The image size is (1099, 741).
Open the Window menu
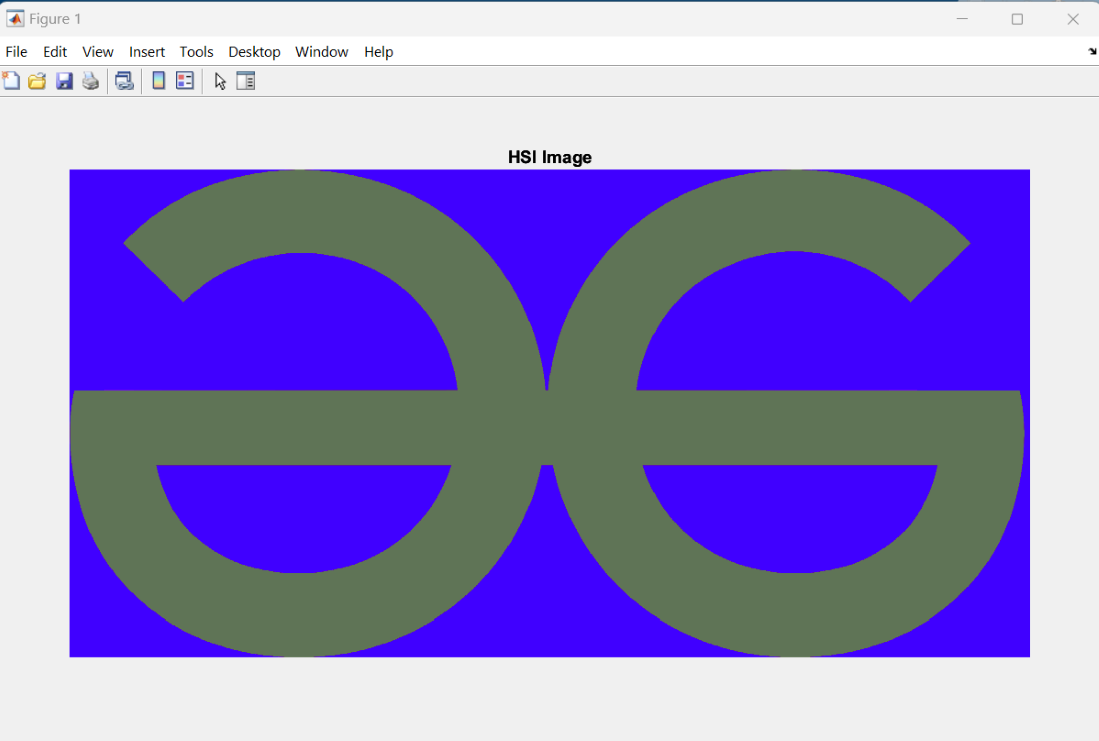click(322, 52)
